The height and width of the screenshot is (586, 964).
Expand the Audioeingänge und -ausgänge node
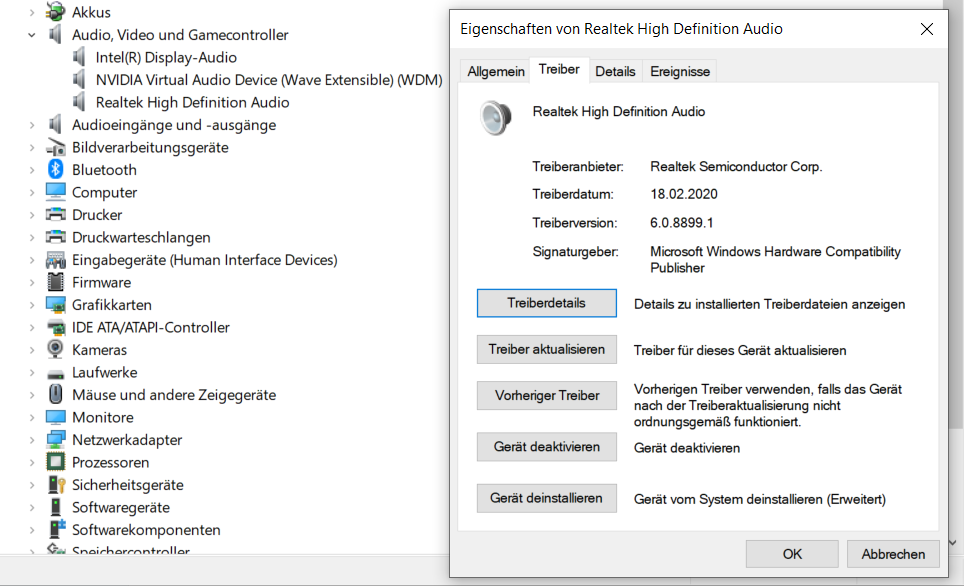(32, 125)
